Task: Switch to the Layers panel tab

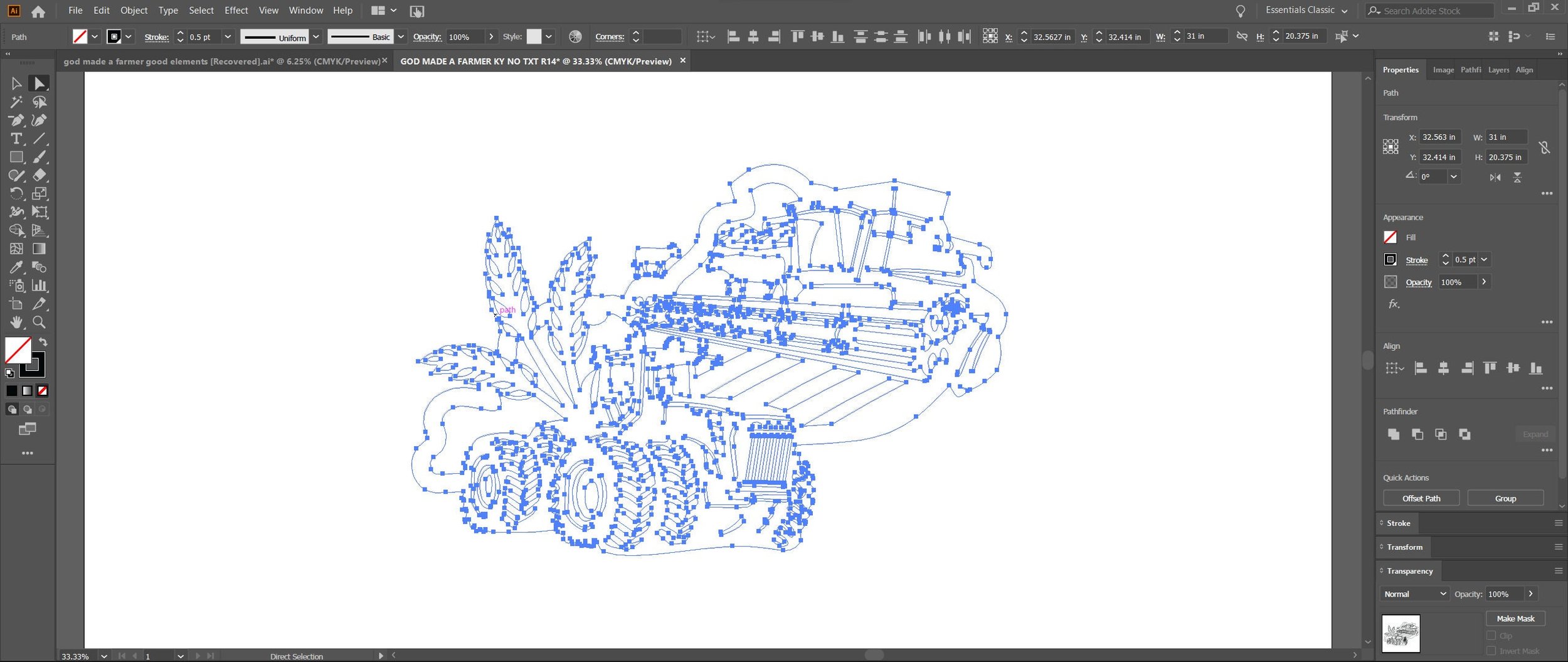Action: point(1498,70)
